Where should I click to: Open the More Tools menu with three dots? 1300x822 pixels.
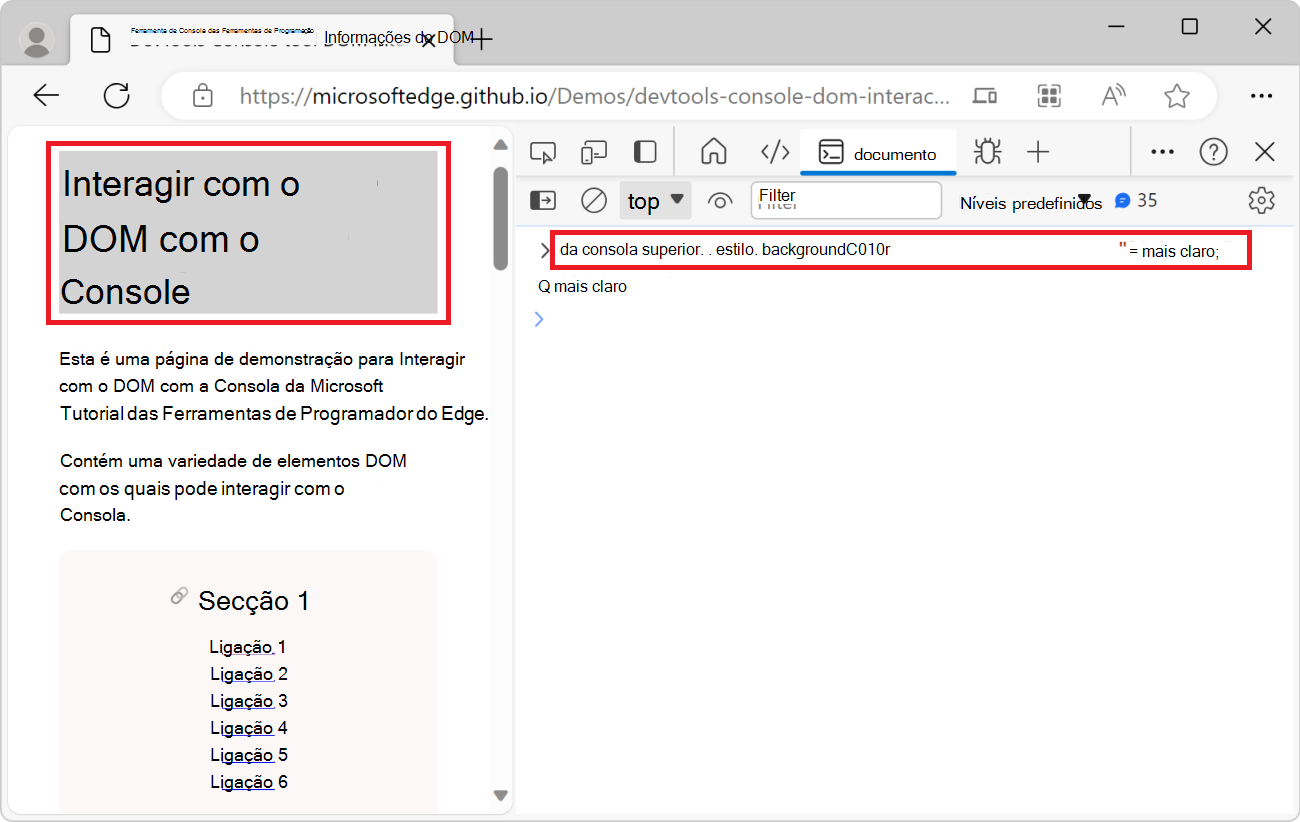tap(1162, 151)
